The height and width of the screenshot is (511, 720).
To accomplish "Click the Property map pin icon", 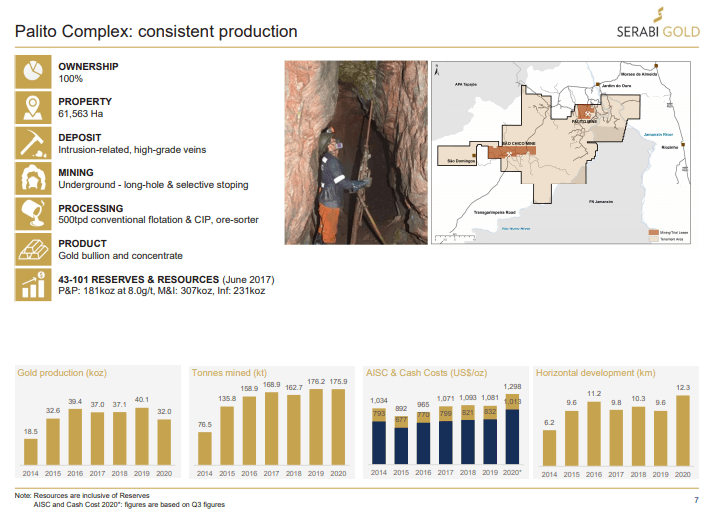I will click(x=33, y=107).
